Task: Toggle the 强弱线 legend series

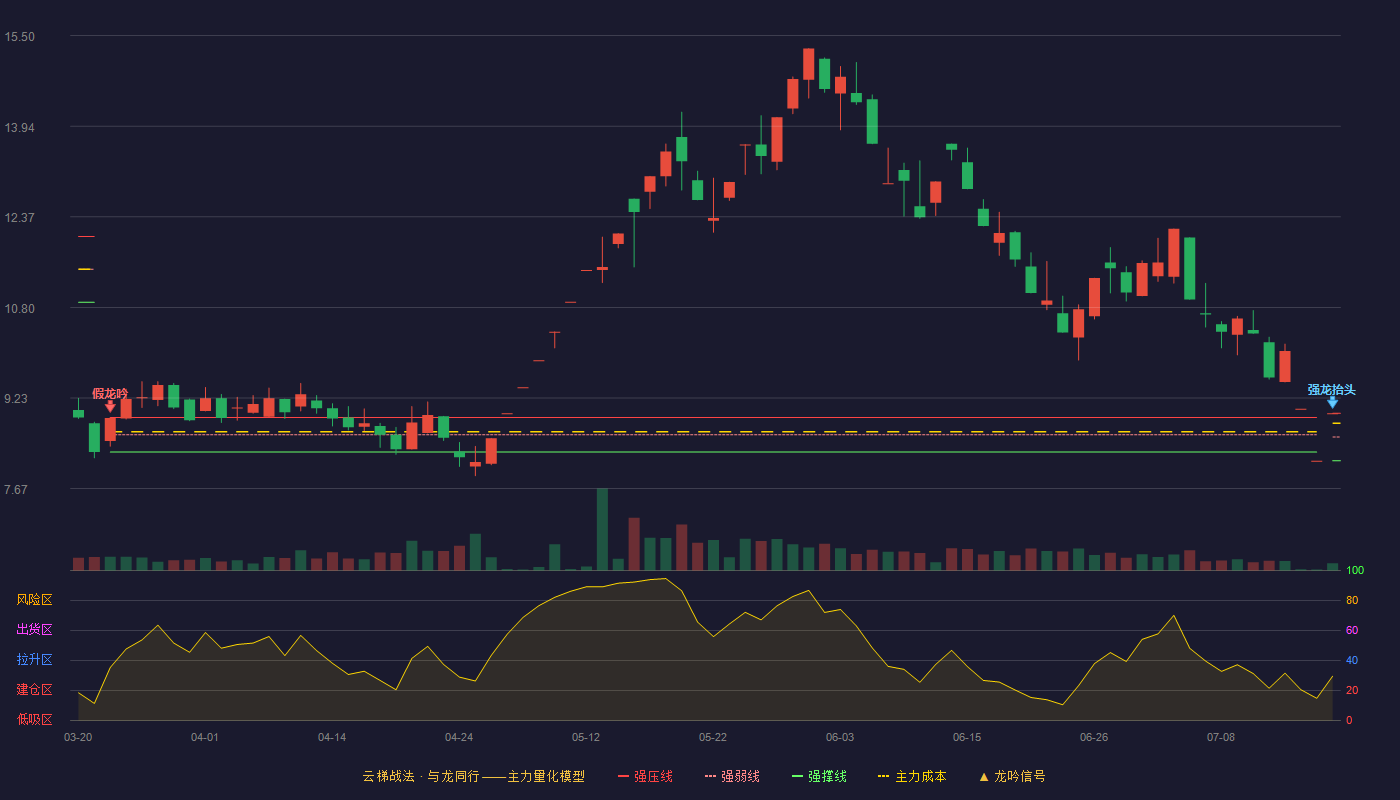Action: click(x=732, y=776)
